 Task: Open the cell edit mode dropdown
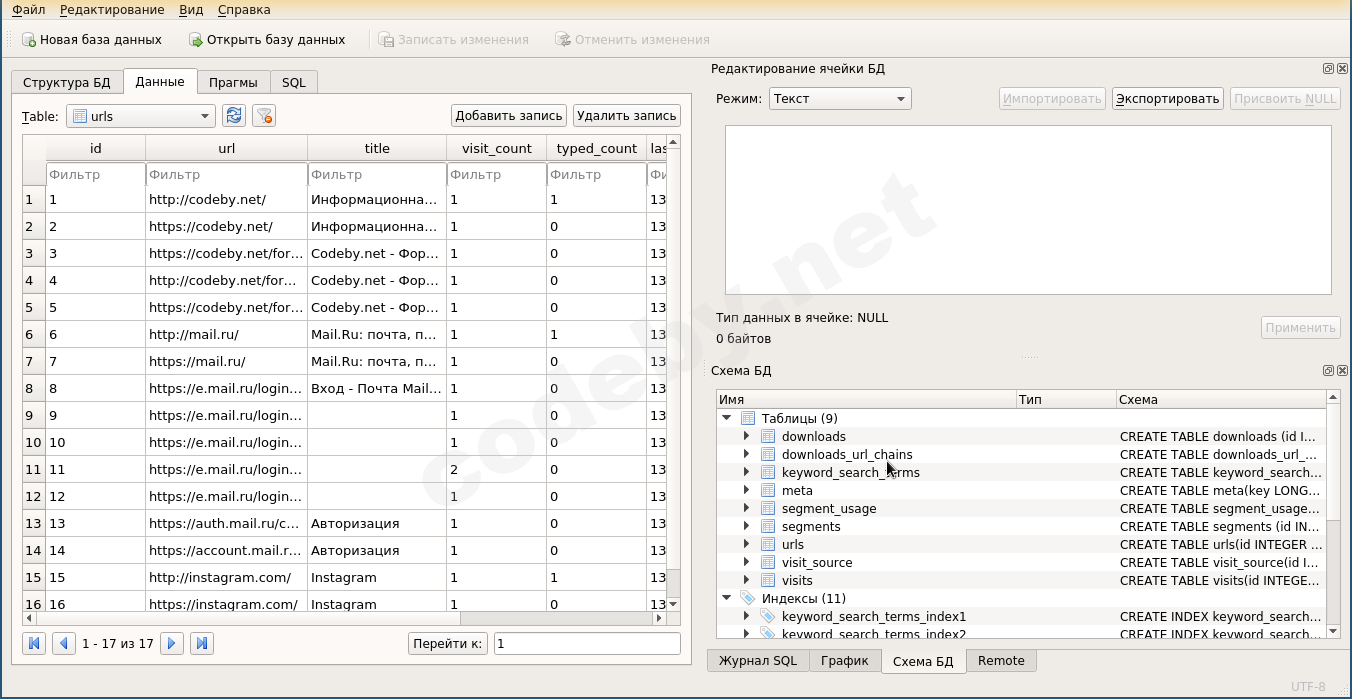pos(840,98)
